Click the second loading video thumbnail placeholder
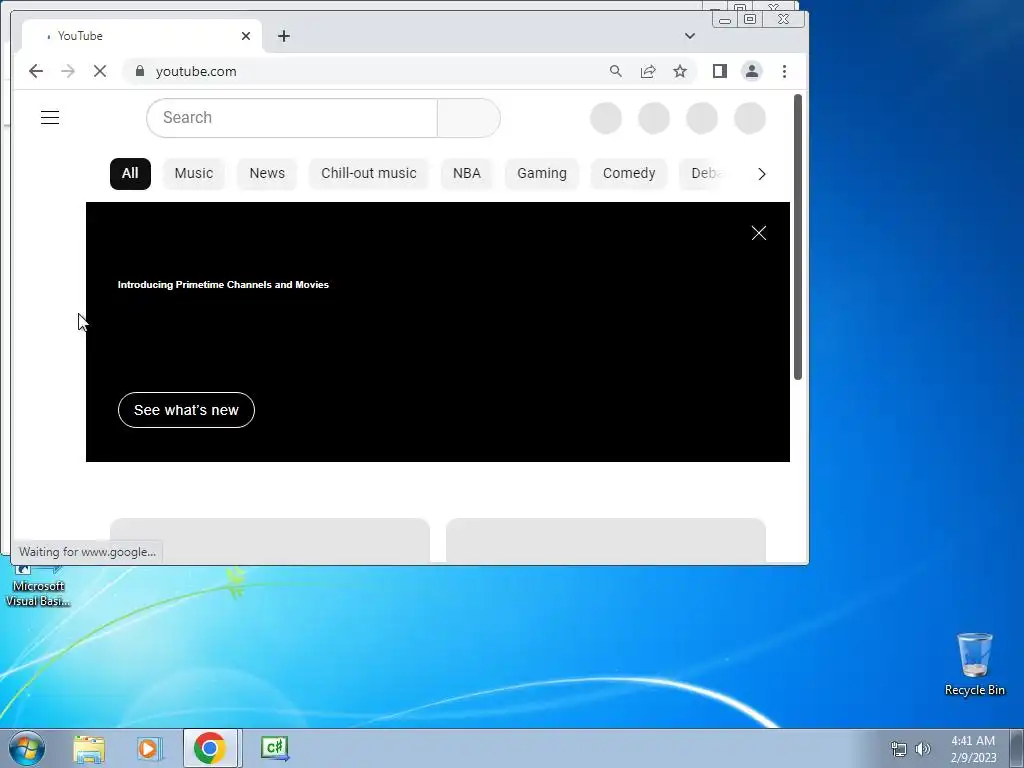This screenshot has width=1024, height=768. 605,540
